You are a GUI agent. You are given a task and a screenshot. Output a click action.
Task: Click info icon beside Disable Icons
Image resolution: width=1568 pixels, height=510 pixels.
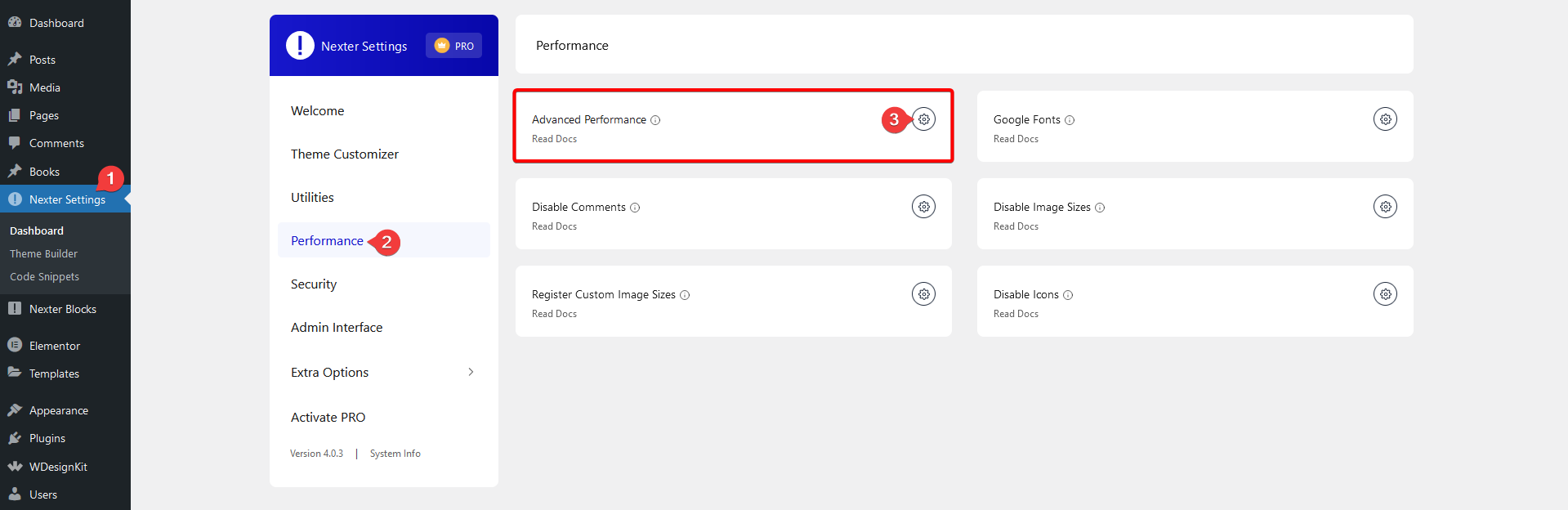pos(1068,295)
